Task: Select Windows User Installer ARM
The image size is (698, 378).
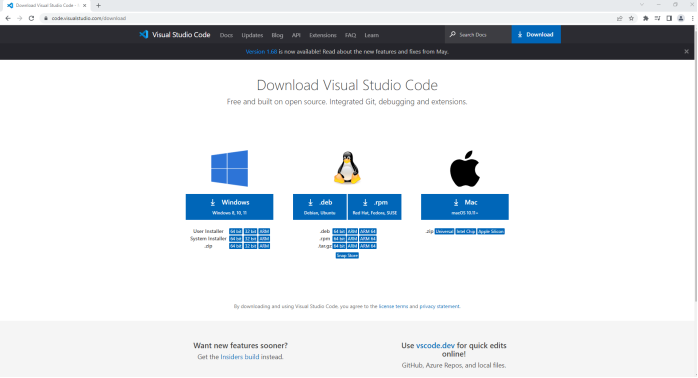Action: point(264,232)
